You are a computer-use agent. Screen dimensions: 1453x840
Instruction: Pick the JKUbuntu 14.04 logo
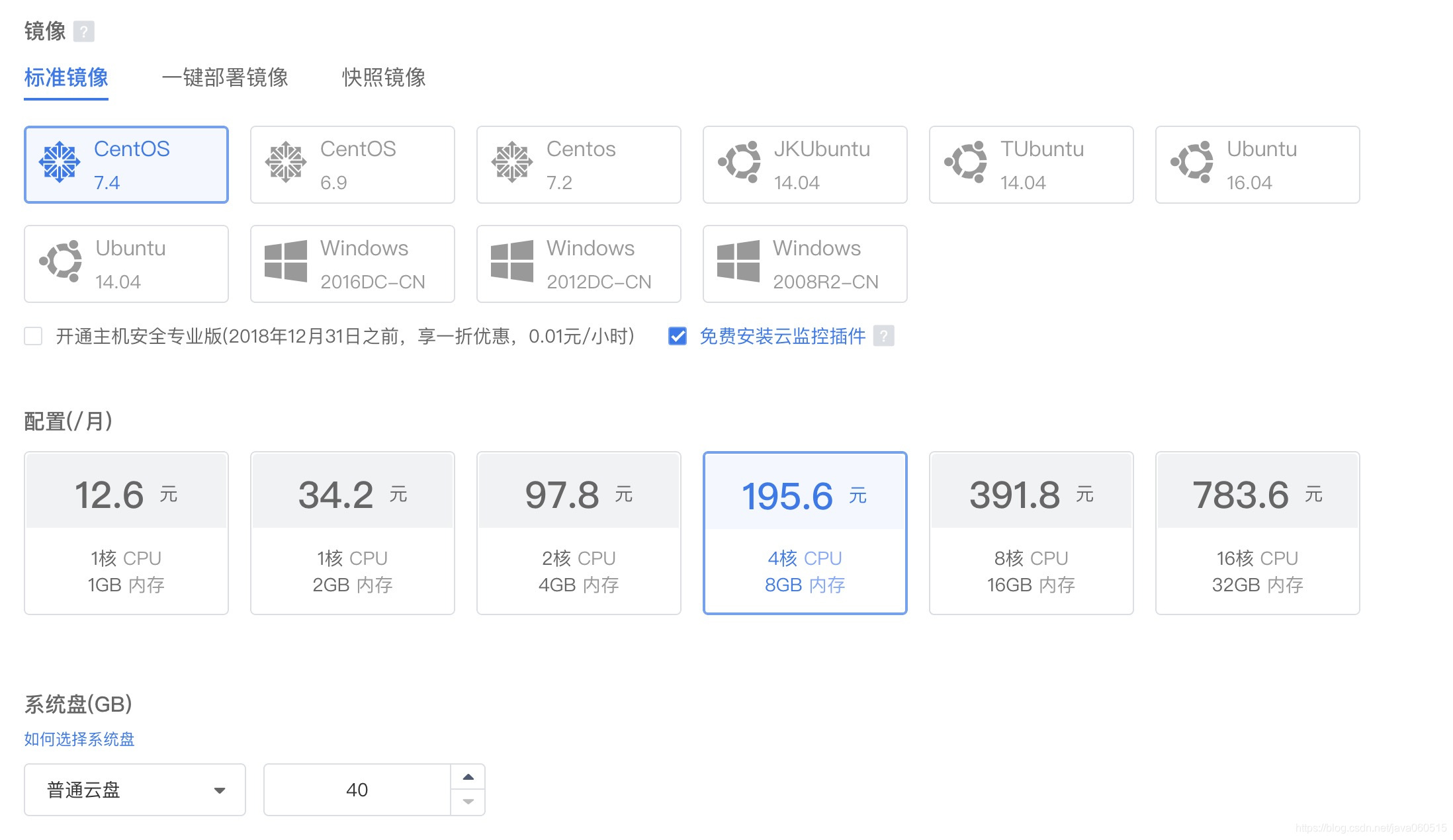click(739, 162)
